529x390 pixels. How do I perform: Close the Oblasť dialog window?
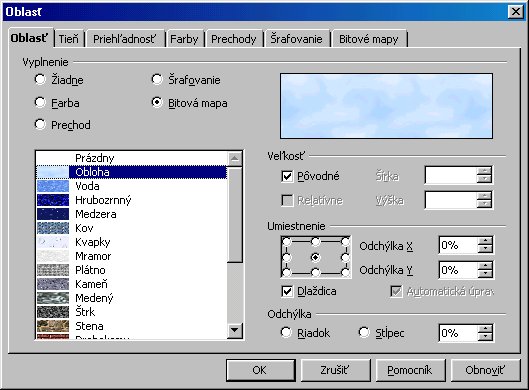(x=516, y=12)
